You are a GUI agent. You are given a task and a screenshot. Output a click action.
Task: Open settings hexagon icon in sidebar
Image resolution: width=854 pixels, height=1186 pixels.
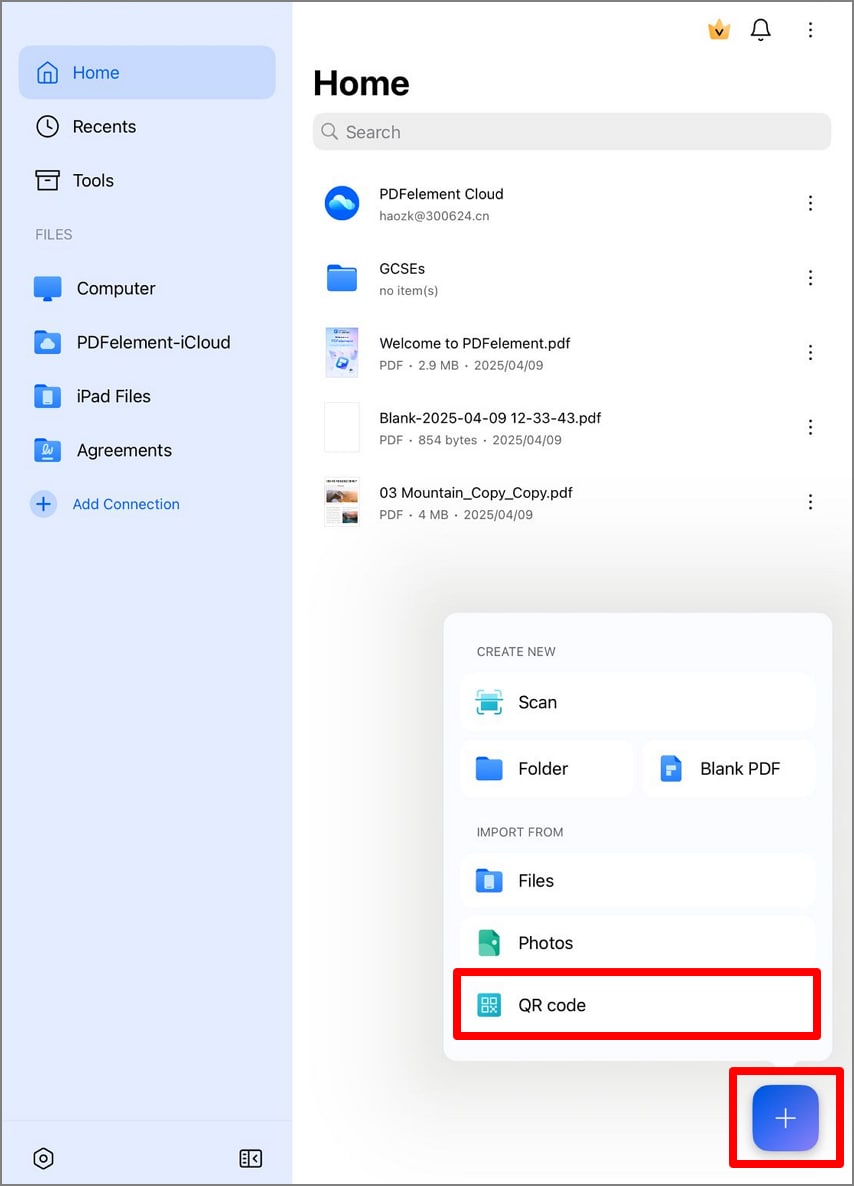pyautogui.click(x=44, y=1158)
